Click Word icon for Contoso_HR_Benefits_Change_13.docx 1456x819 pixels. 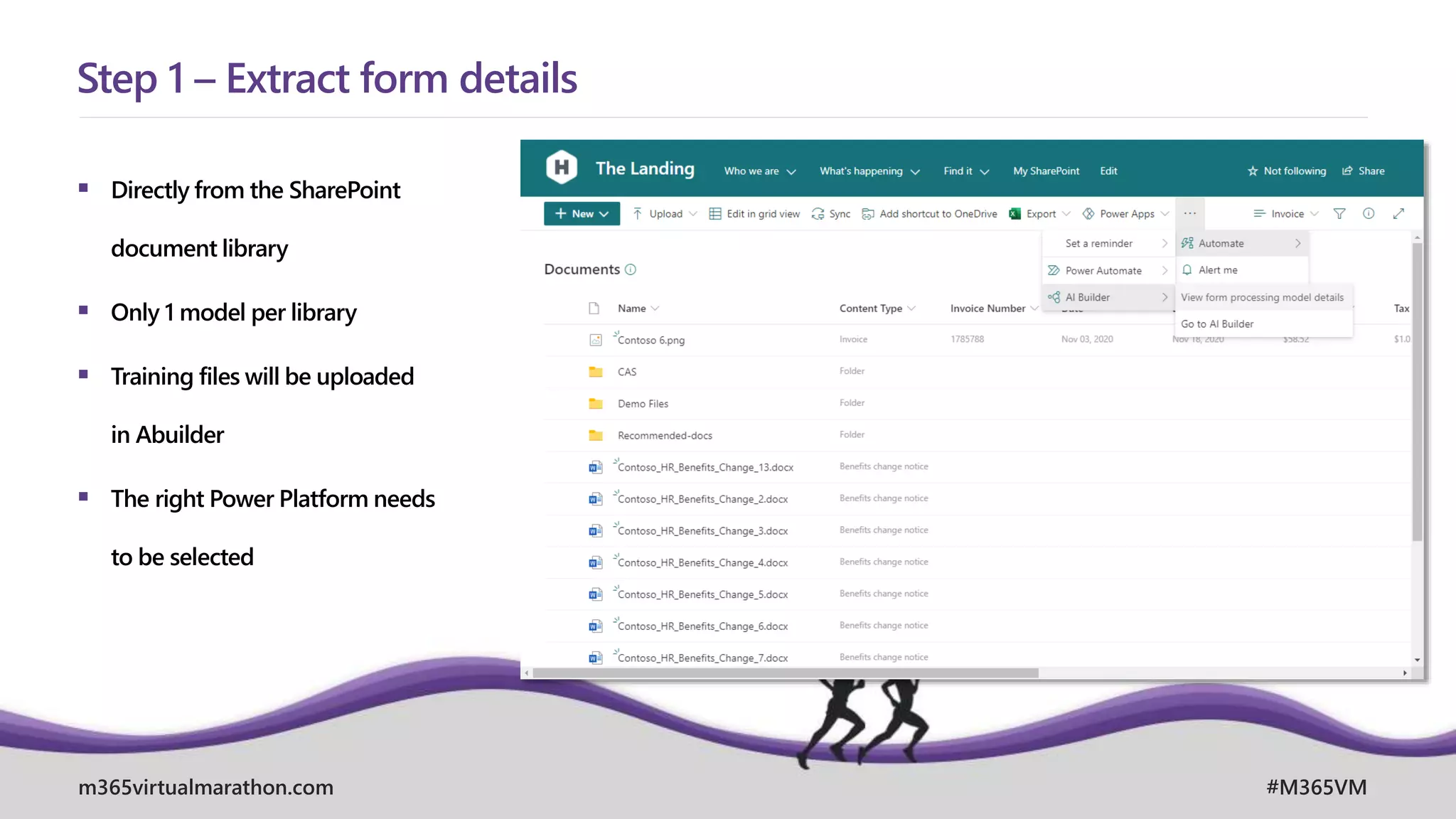pos(596,467)
